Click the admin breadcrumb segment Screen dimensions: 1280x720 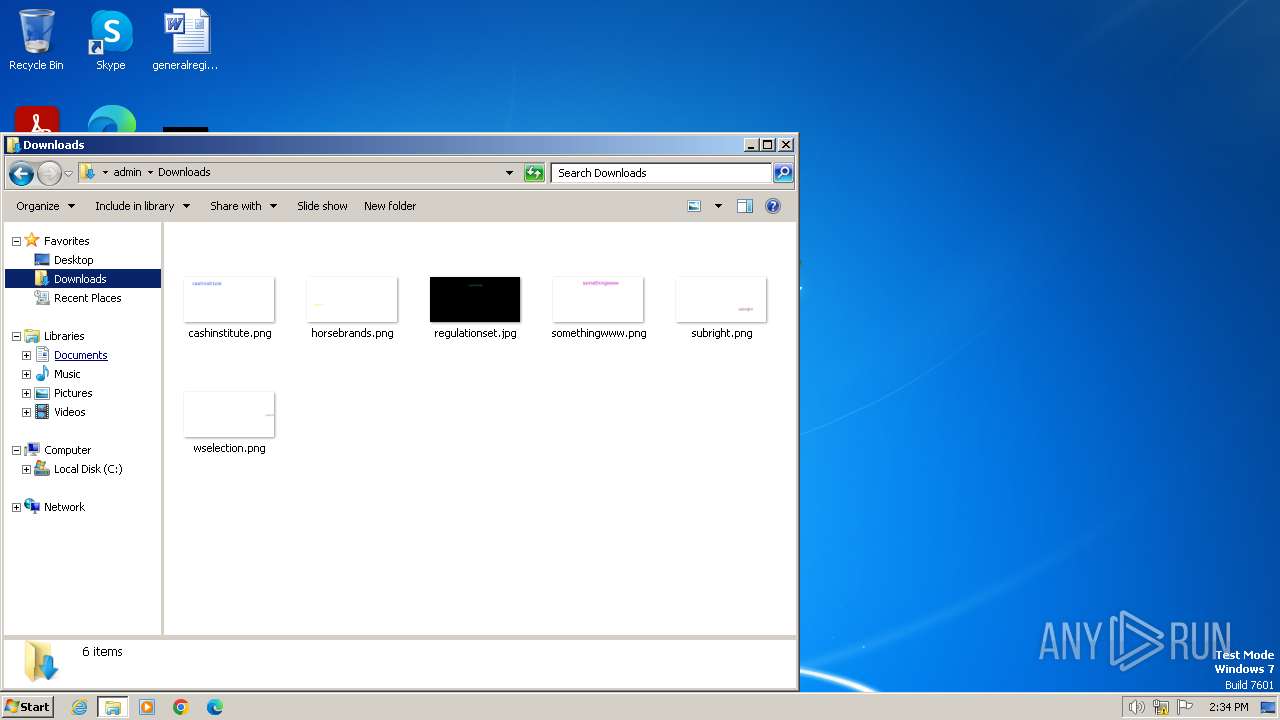[x=127, y=172]
